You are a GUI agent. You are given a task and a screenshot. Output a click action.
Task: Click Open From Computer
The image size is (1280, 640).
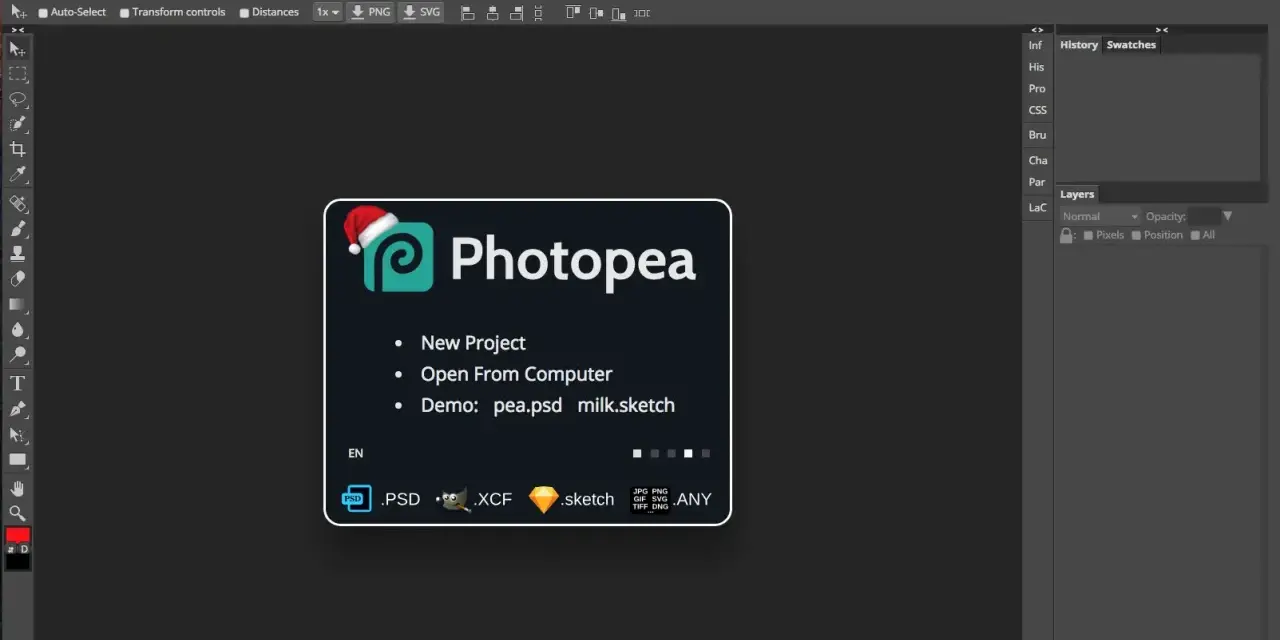coord(516,374)
